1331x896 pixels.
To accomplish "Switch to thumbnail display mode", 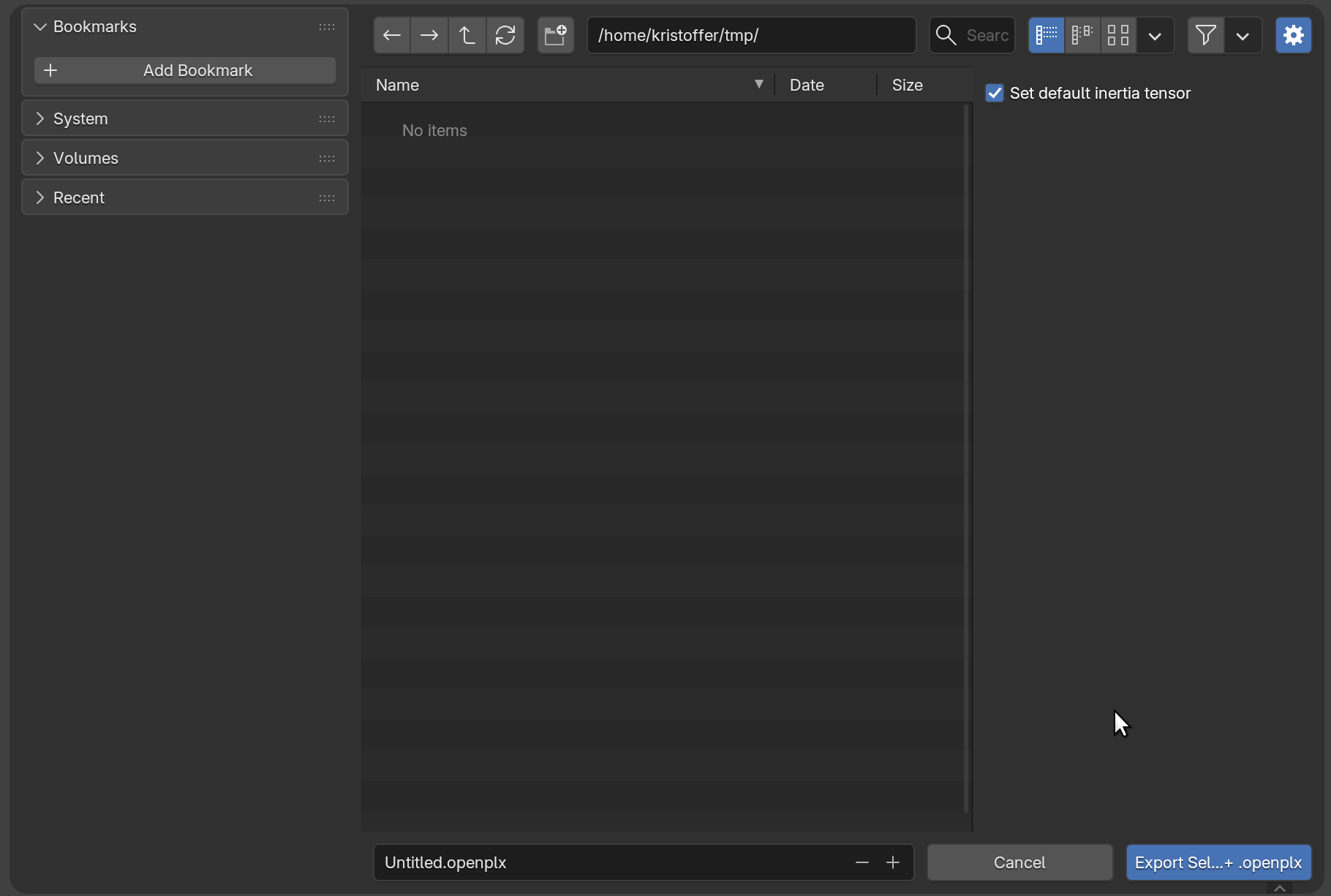I will point(1118,35).
